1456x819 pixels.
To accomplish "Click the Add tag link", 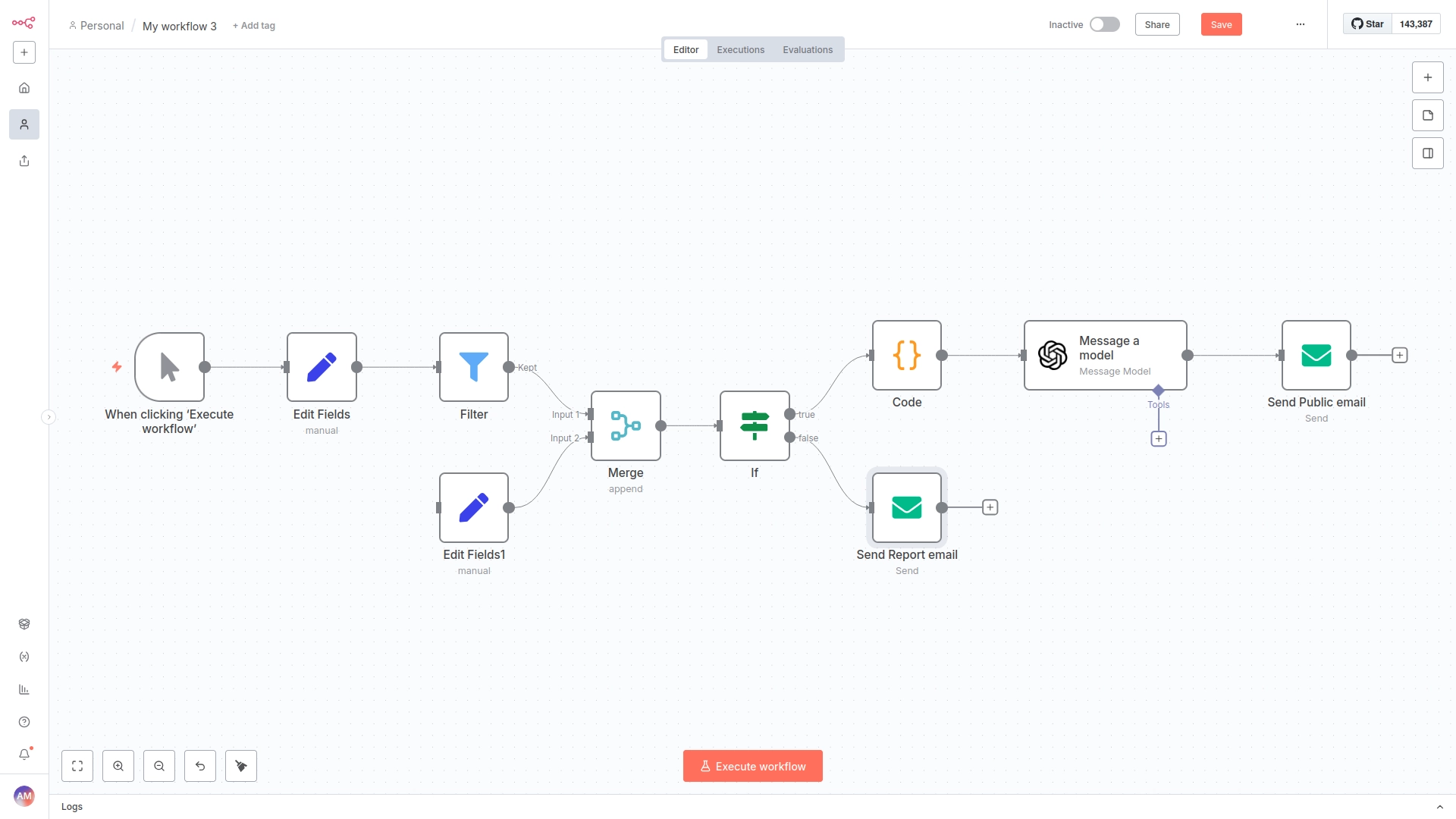I will [x=254, y=26].
